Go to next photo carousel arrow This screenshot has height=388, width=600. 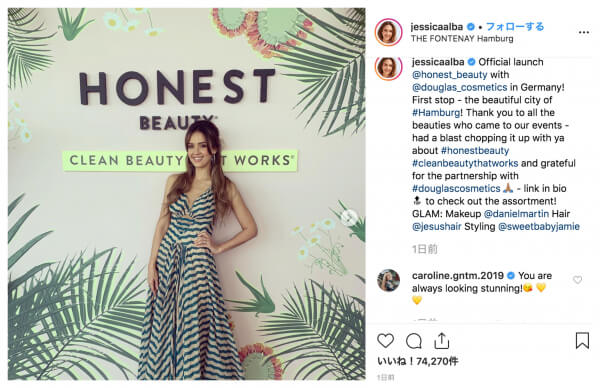tap(349, 218)
